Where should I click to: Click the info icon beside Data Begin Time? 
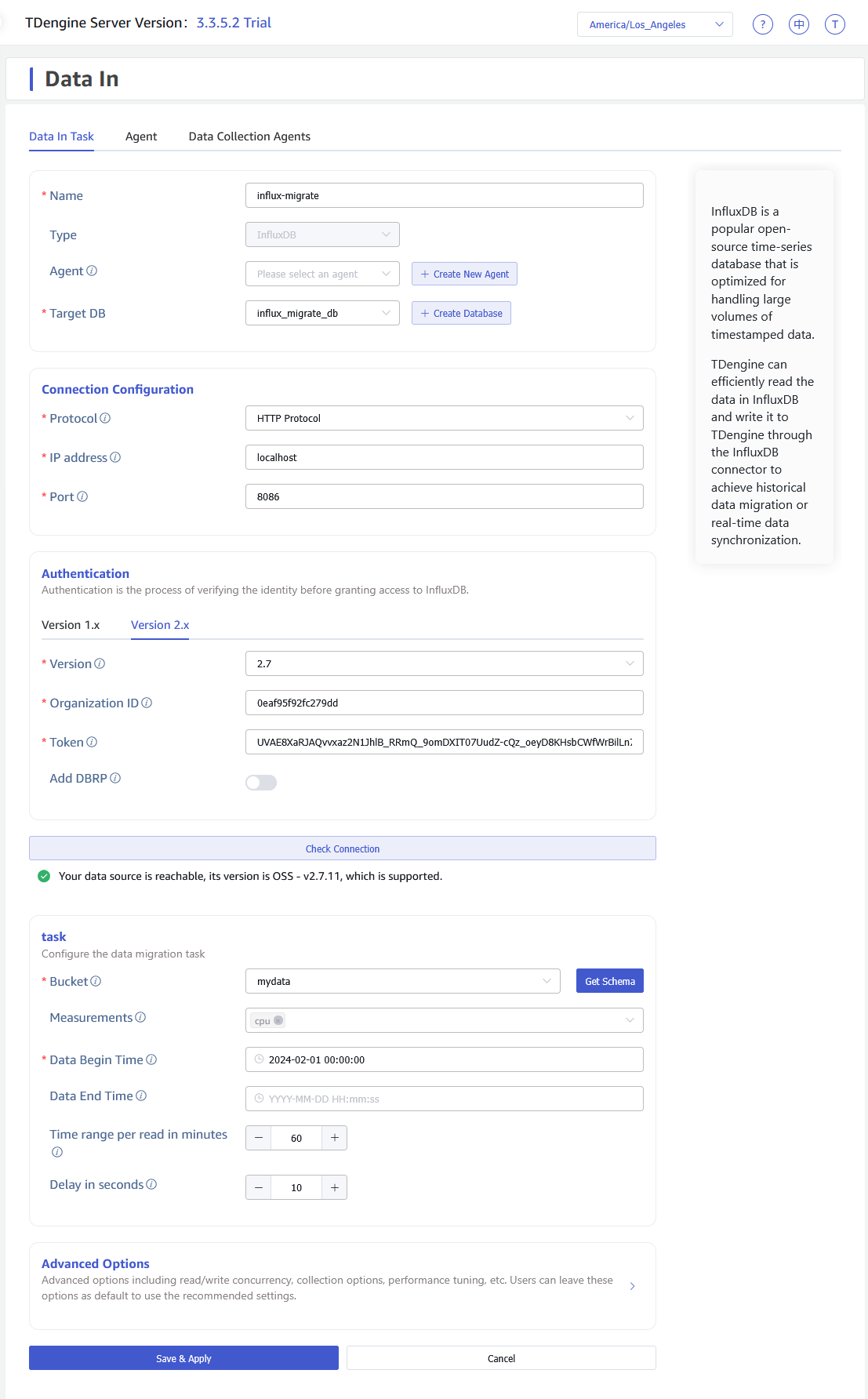click(151, 1060)
